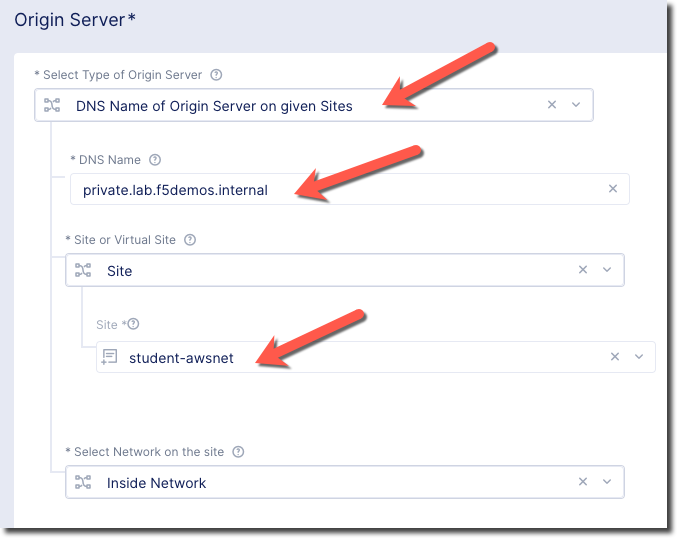Viewport: 677px width, 538px height.
Task: Click help icon next to DNS Name label
Action: coord(155,160)
